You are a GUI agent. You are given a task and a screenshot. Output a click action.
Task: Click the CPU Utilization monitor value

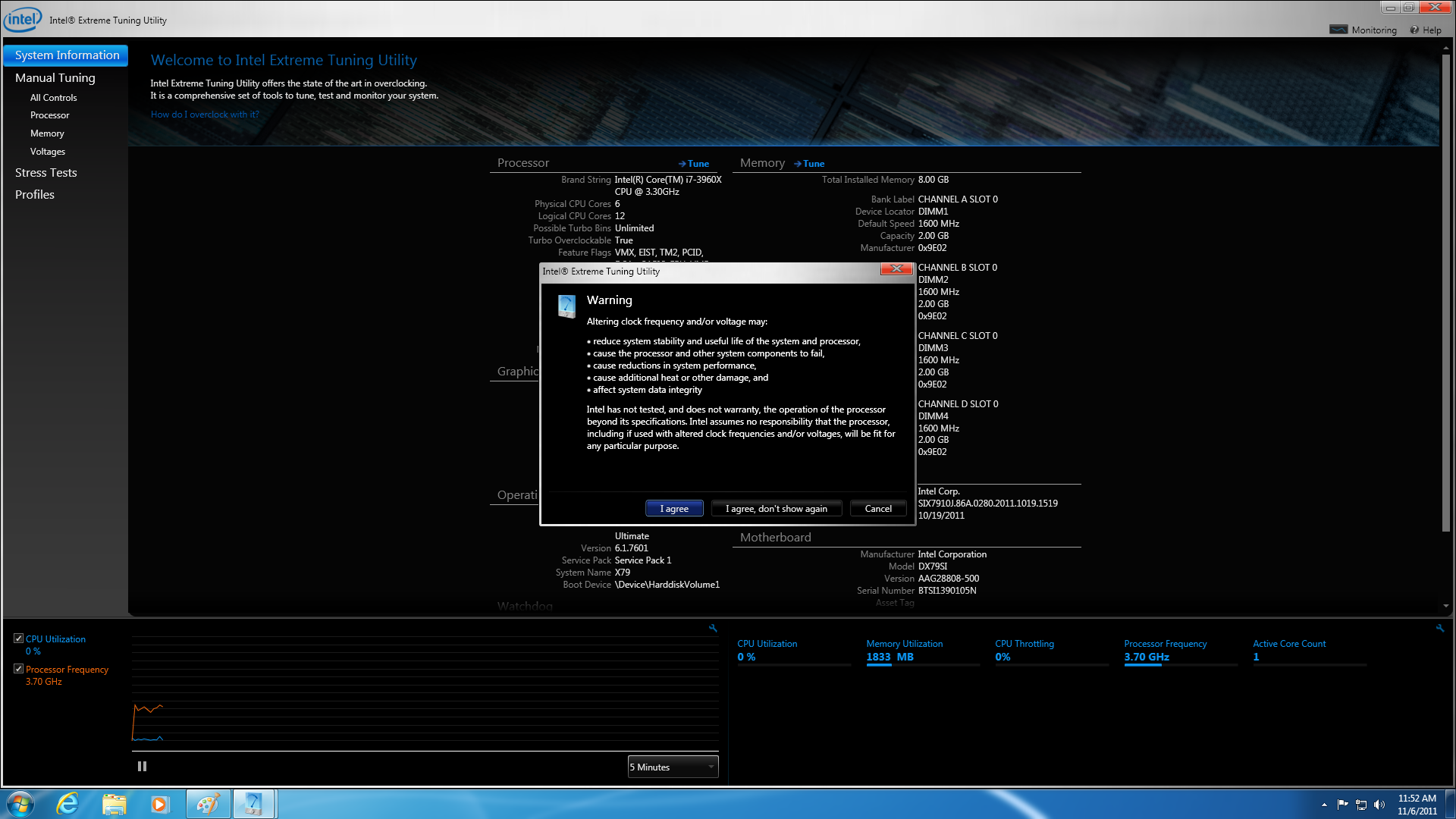click(x=746, y=657)
